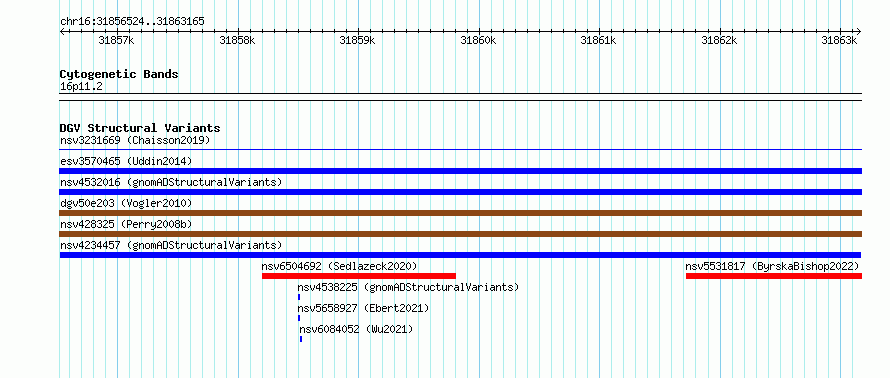This screenshot has width=890, height=378.
Task: Click the blue bar under esv3570465
Action: 461,171
